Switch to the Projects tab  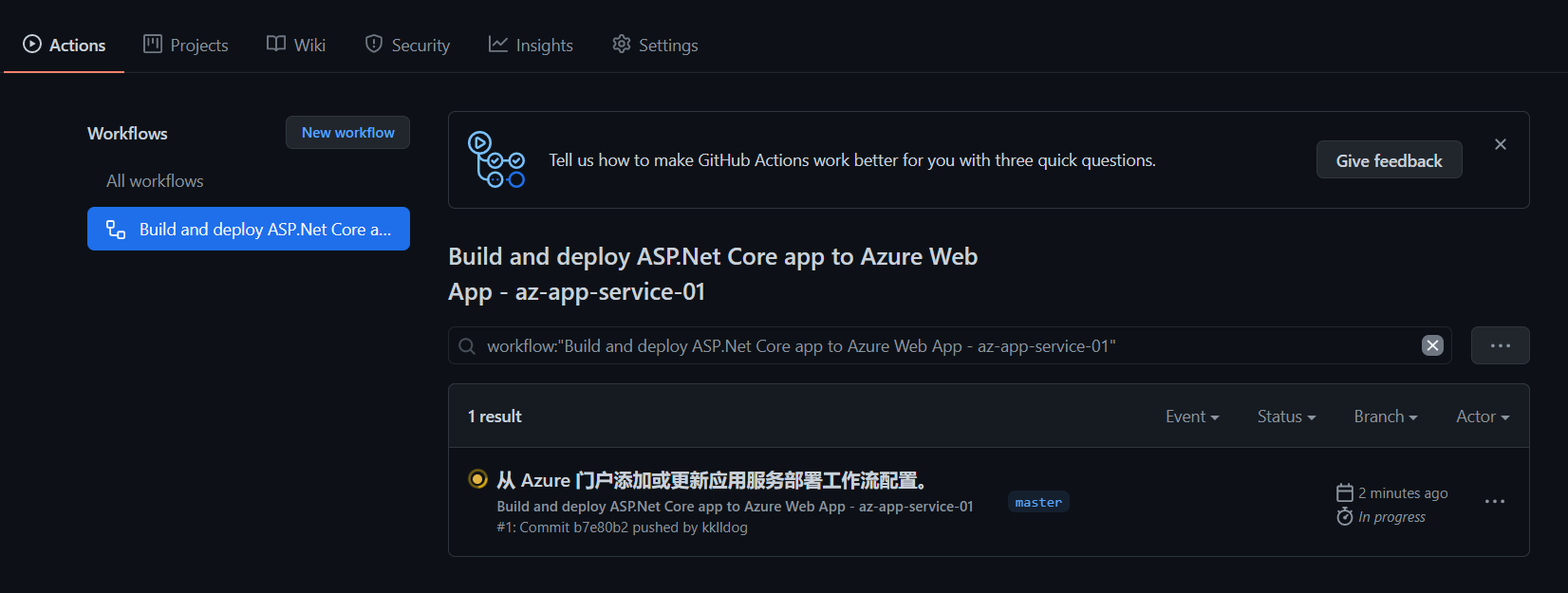(185, 45)
